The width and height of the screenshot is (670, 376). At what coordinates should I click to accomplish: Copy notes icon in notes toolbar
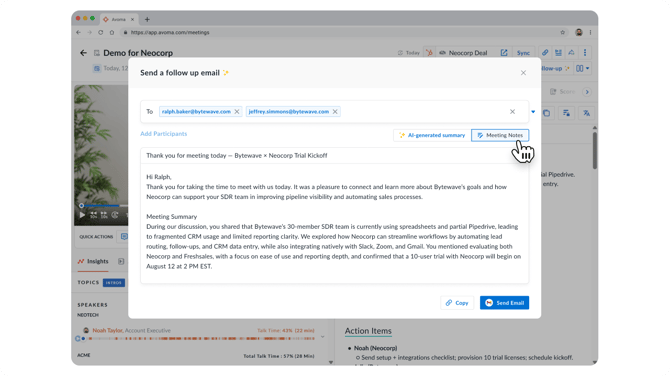pos(547,113)
